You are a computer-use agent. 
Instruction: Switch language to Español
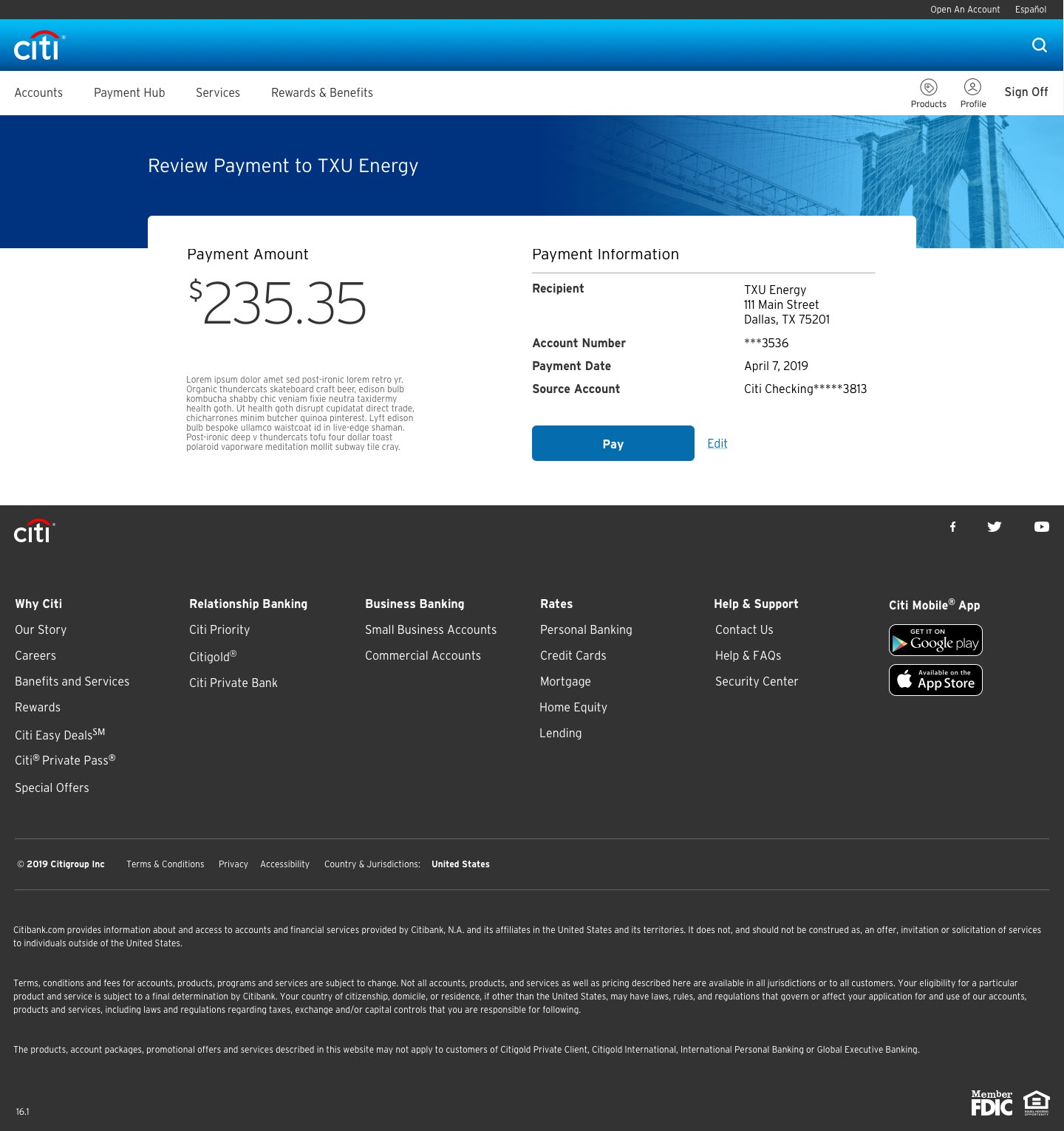[1031, 10]
